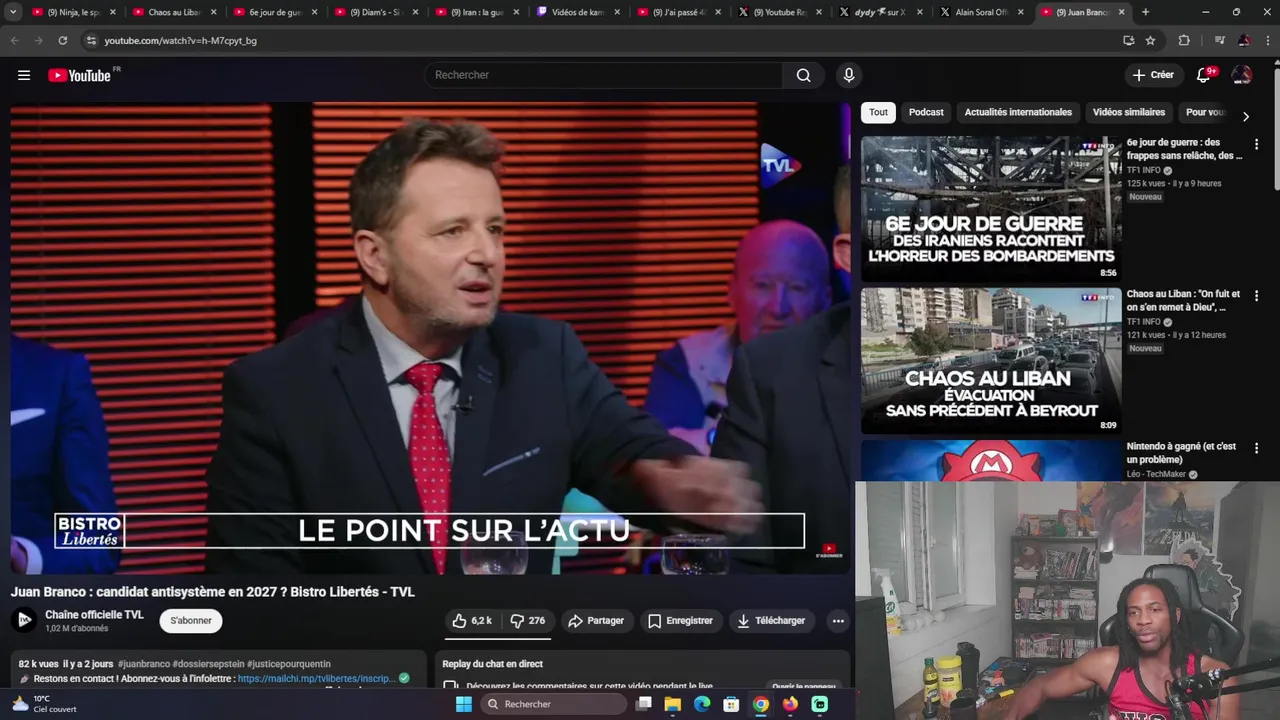The image size is (1280, 720).
Task: Close the 'Juan Branco' active tab
Action: [1121, 12]
